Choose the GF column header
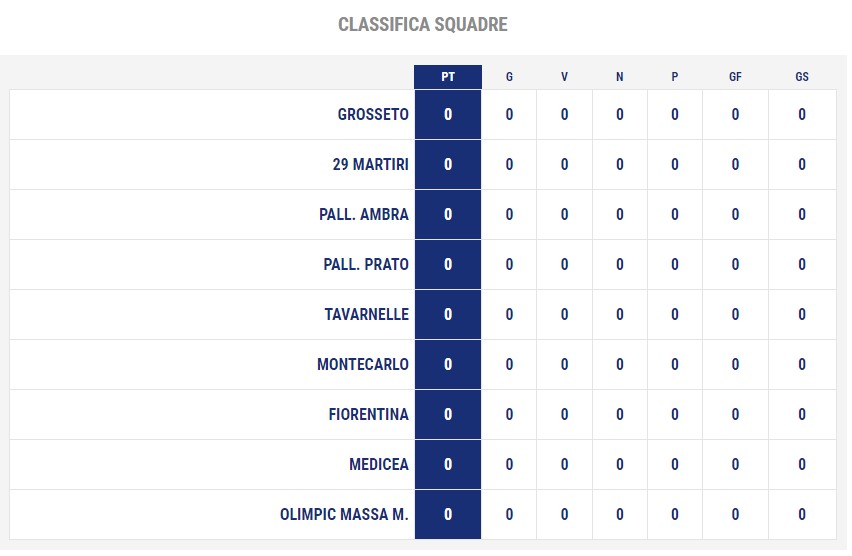Screen dimensions: 852x556 coord(735,77)
